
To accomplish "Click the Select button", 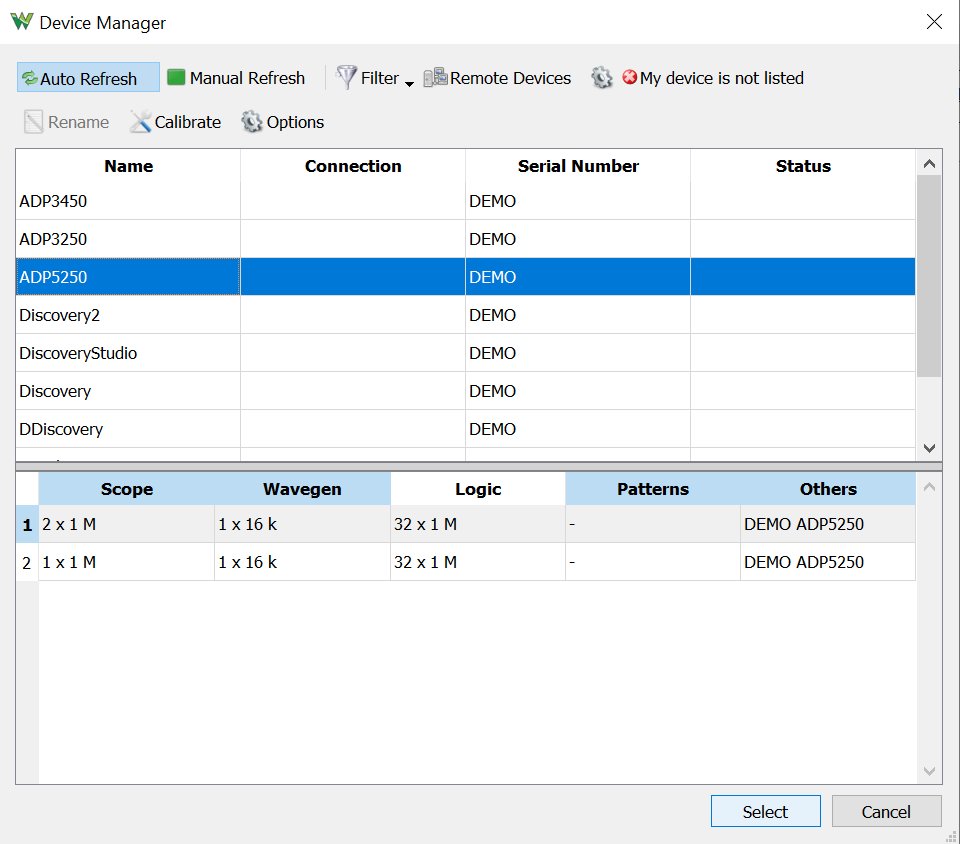I will pyautogui.click(x=765, y=812).
